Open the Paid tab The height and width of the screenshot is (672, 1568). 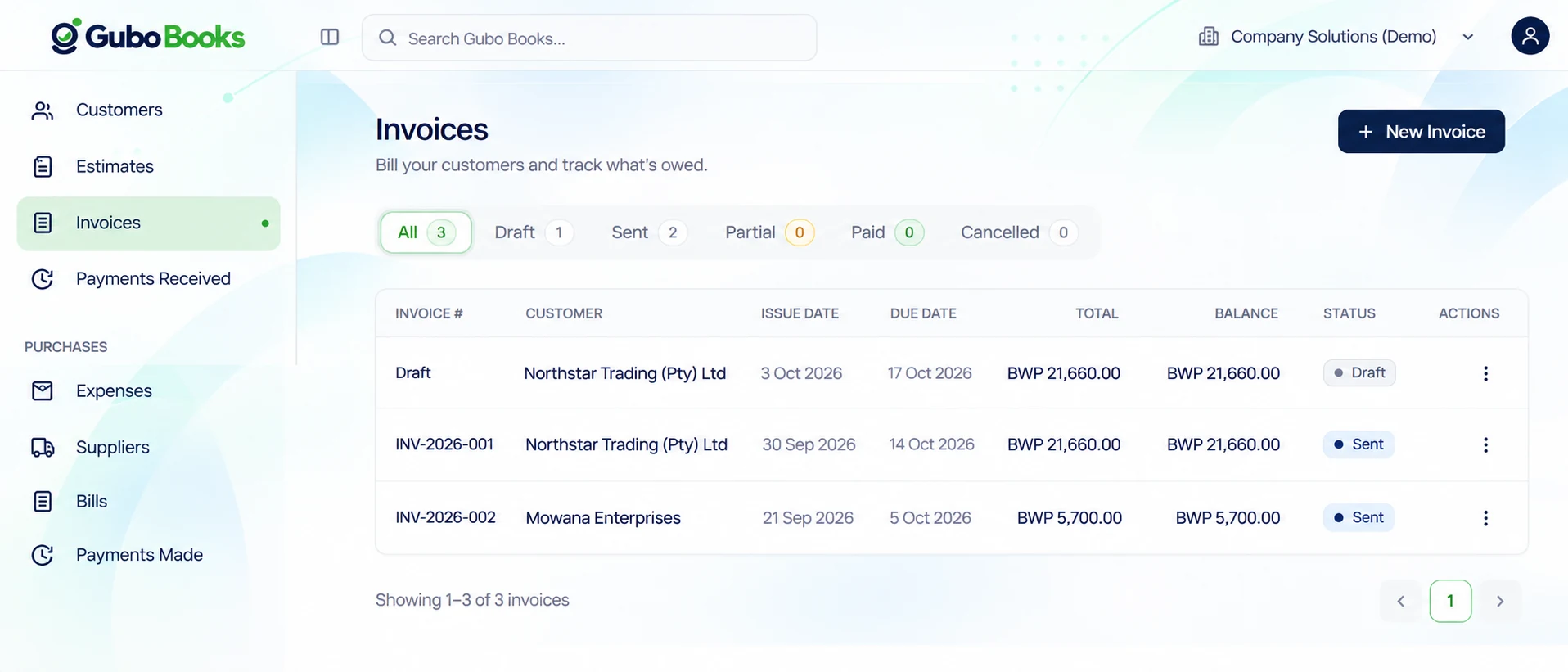click(887, 232)
